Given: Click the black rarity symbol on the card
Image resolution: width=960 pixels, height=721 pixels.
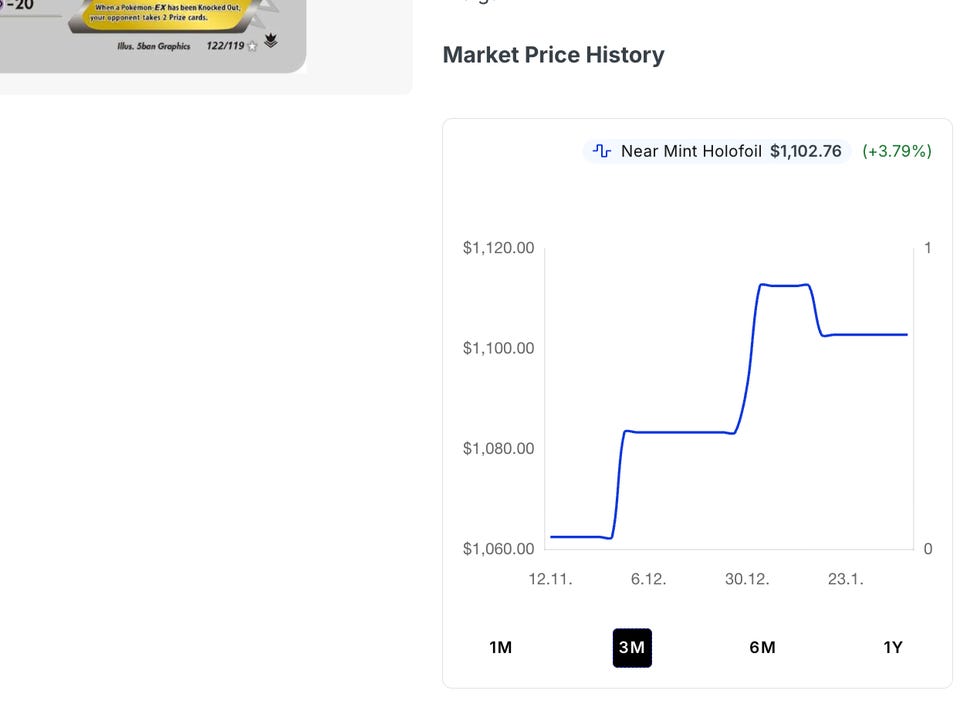Looking at the screenshot, I should [x=271, y=42].
